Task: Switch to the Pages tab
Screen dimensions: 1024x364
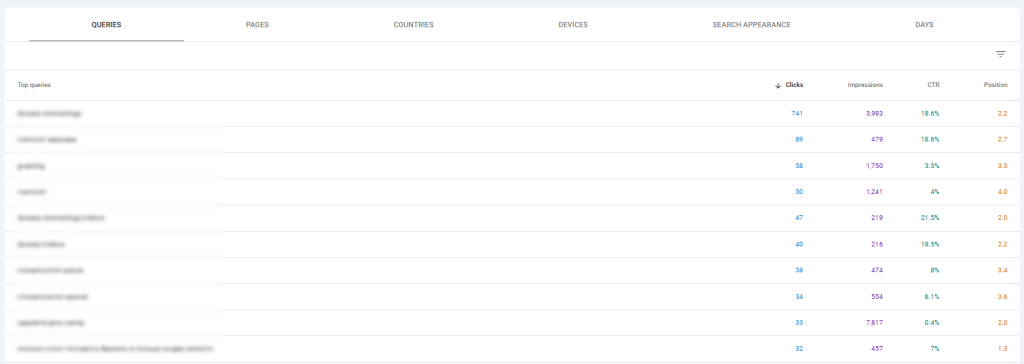Action: [x=257, y=25]
